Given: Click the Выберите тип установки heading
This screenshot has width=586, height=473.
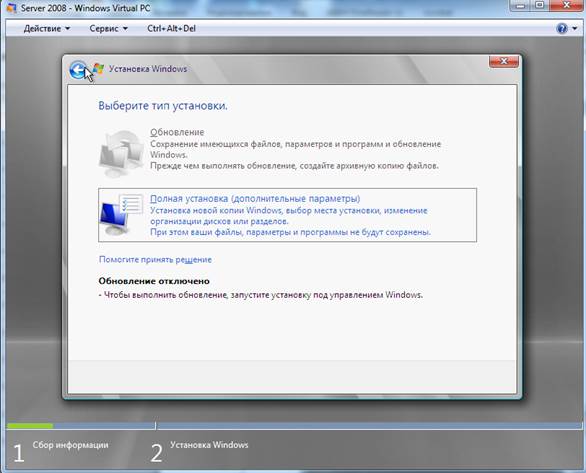Looking at the screenshot, I should (163, 105).
